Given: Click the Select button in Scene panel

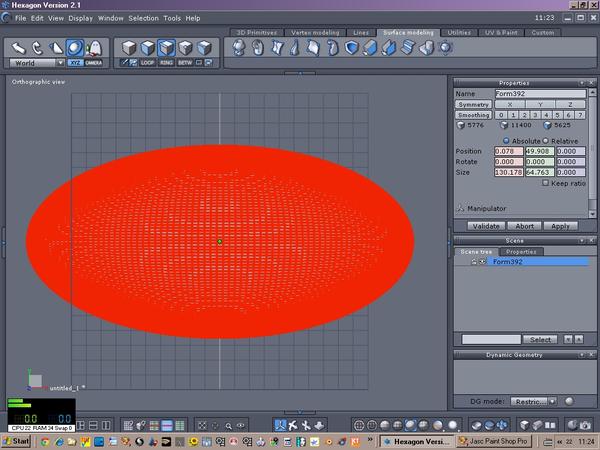Looking at the screenshot, I should click(540, 339).
